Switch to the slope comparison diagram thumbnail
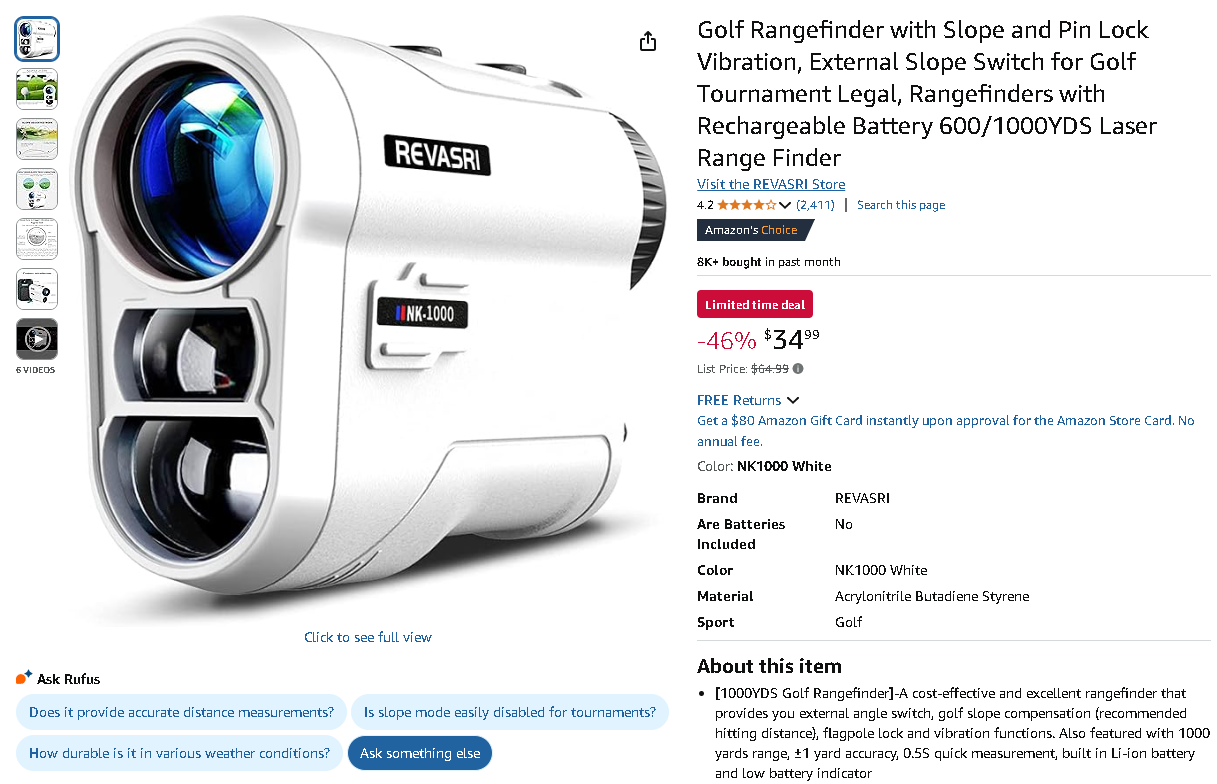The height and width of the screenshot is (784, 1217). click(37, 139)
